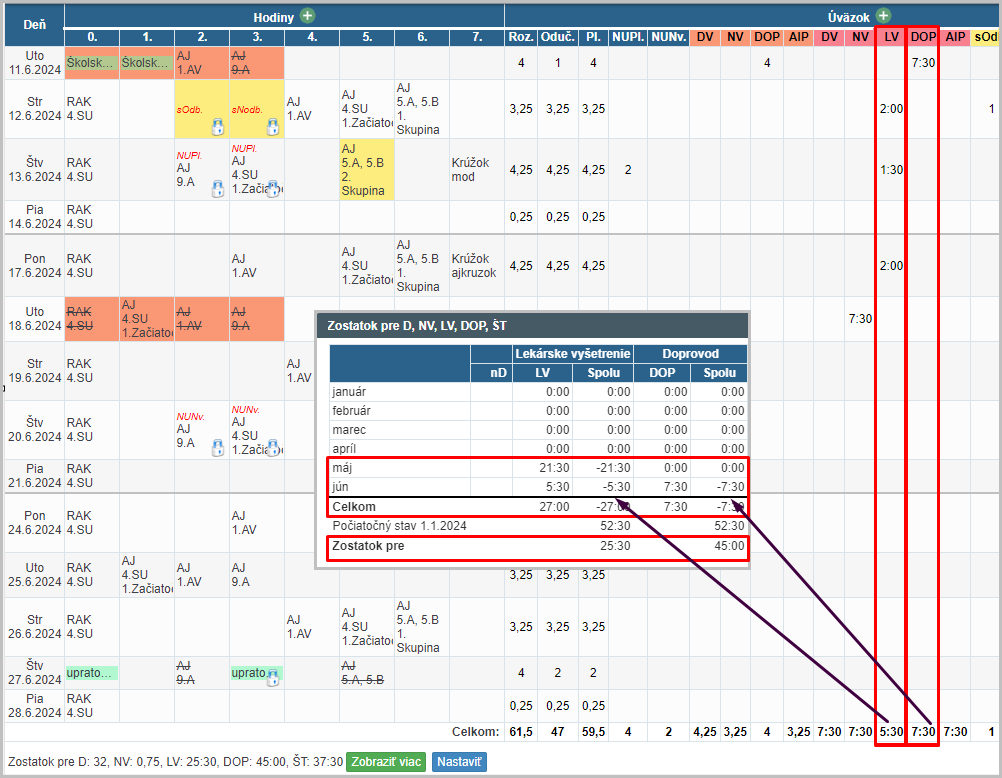1002x778 pixels.
Task: Click lock icon on 27.6.2024 uprato cell
Action: click(x=272, y=677)
